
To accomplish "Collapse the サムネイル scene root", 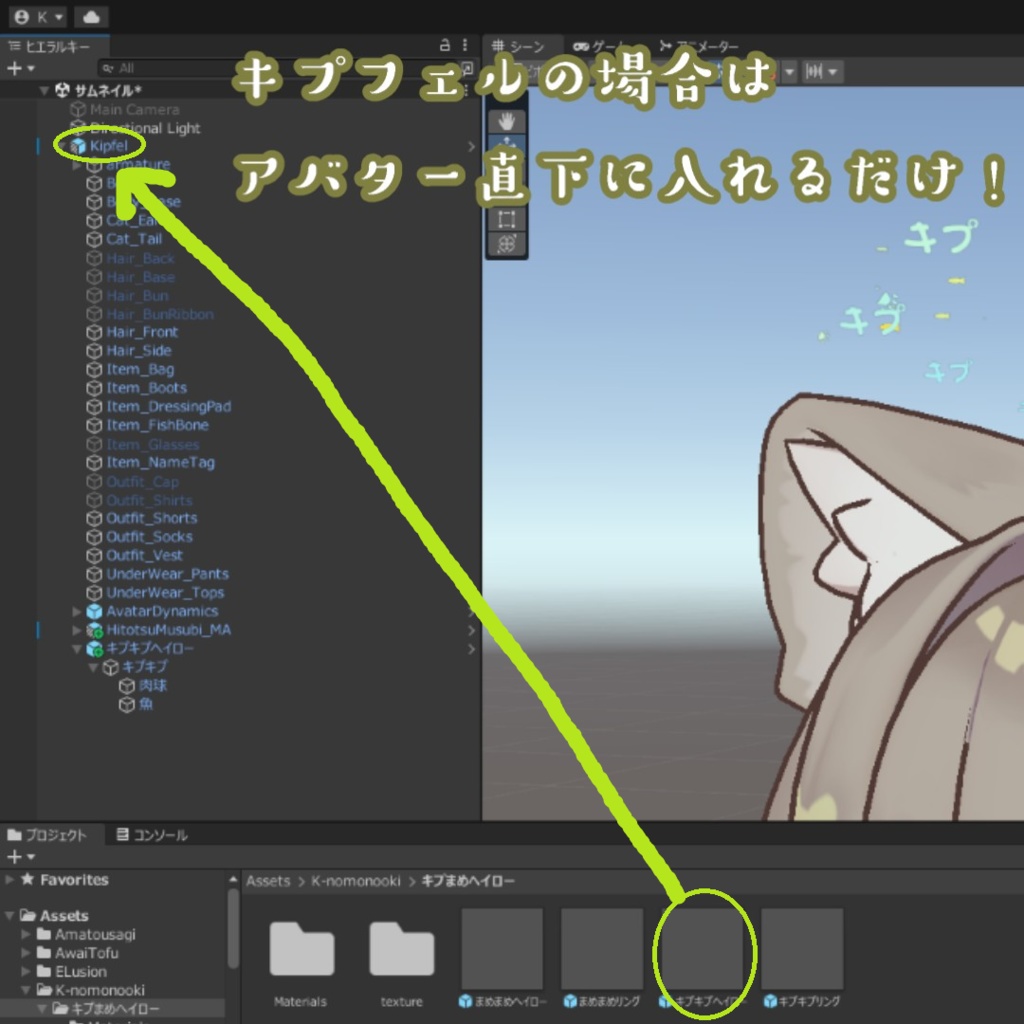I will 44,90.
